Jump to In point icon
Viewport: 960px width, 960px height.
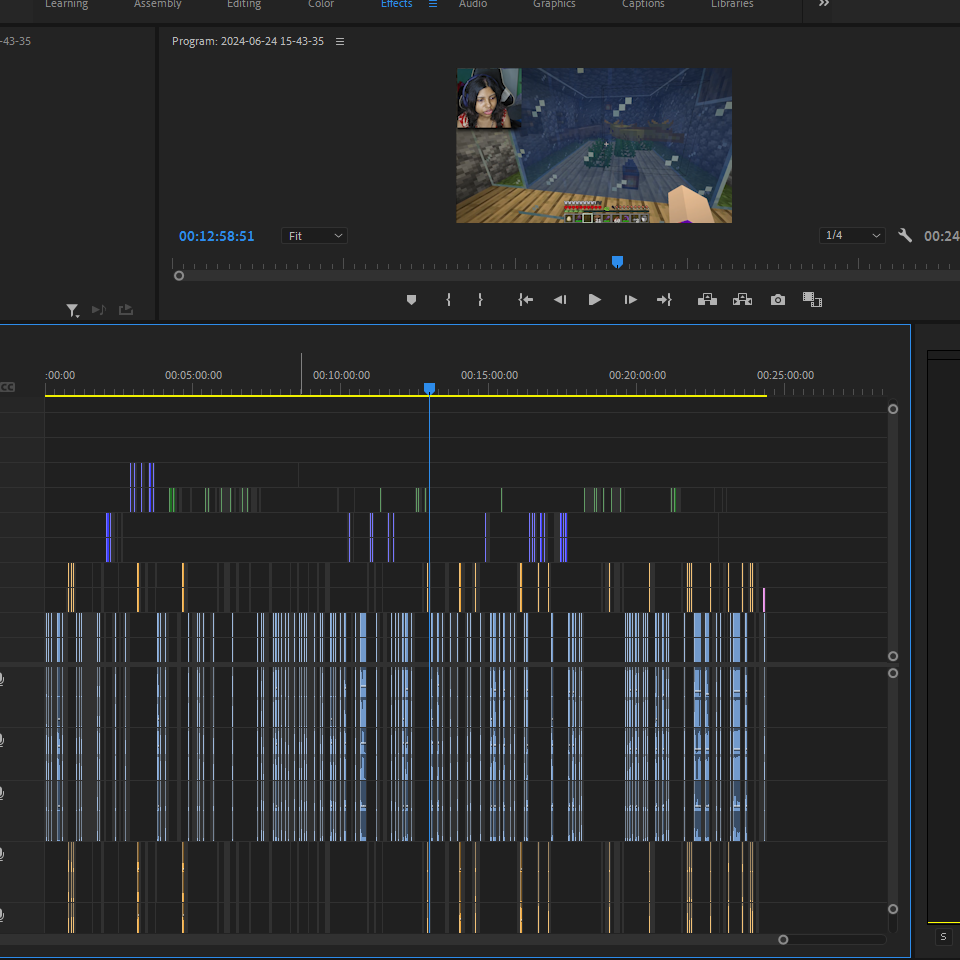point(525,299)
